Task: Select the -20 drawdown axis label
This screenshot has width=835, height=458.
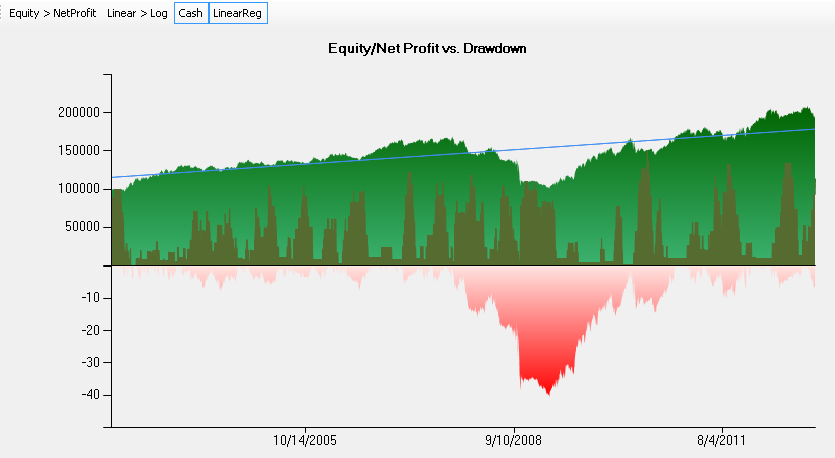Action: (x=88, y=330)
